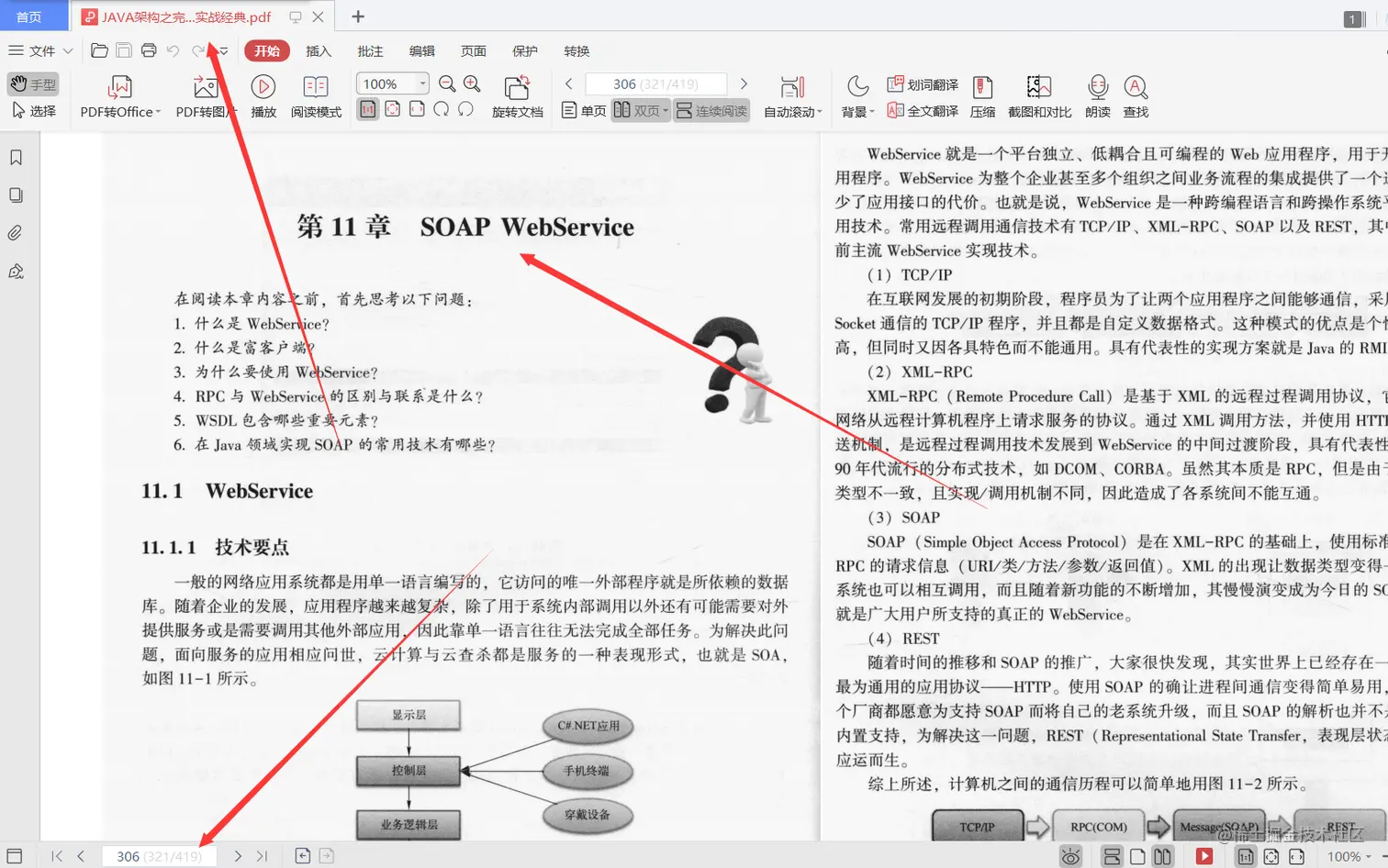The width and height of the screenshot is (1388, 868).
Task: Open the 旋转文档 rotate document tool
Action: point(517,95)
